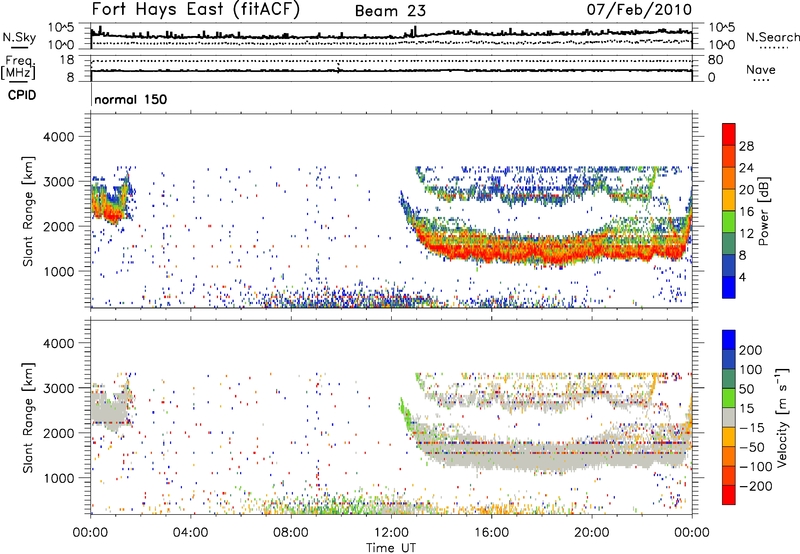Click the Power colorbar tick '4'
The width and height of the screenshot is (800, 554).
click(743, 277)
